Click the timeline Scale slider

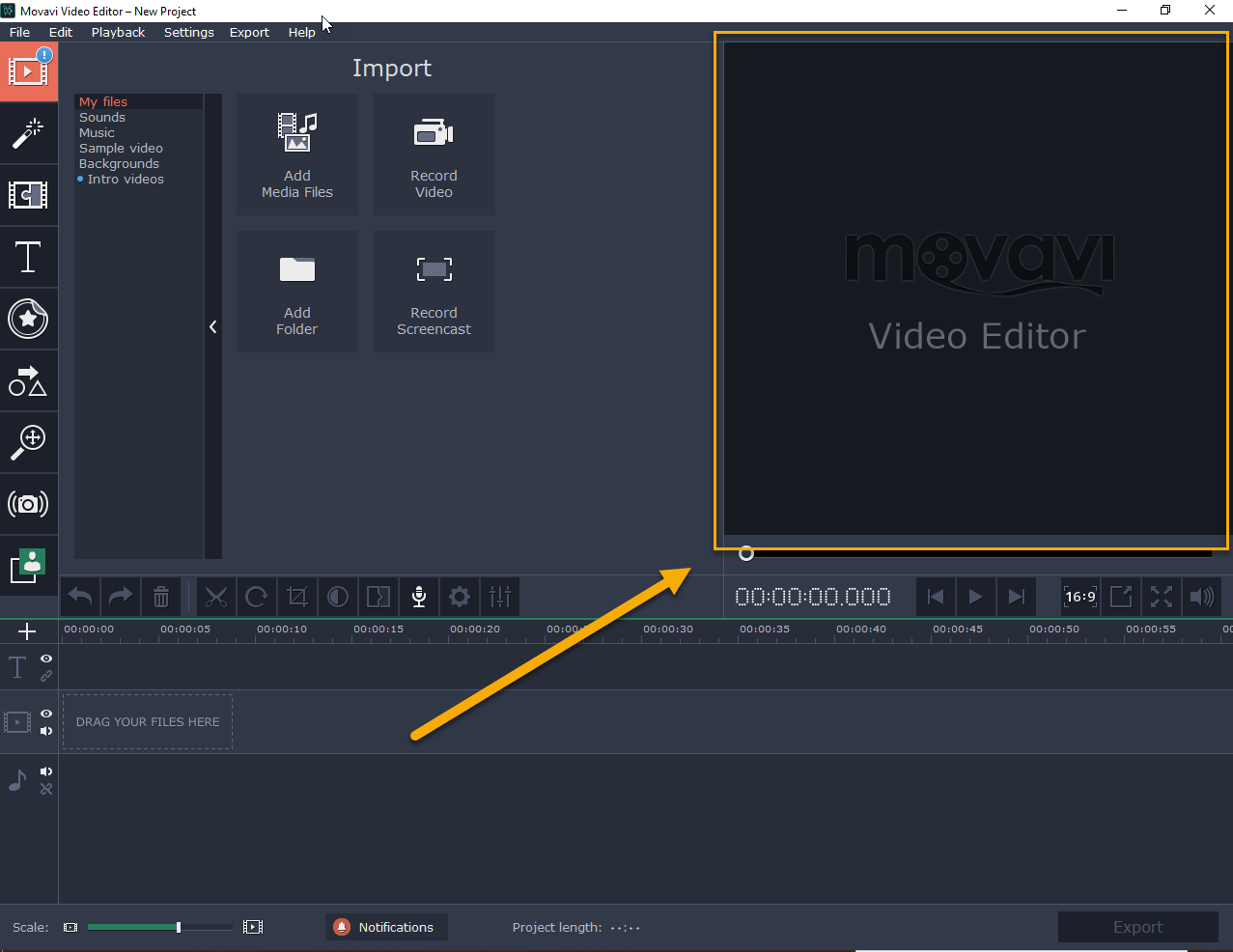(x=159, y=927)
